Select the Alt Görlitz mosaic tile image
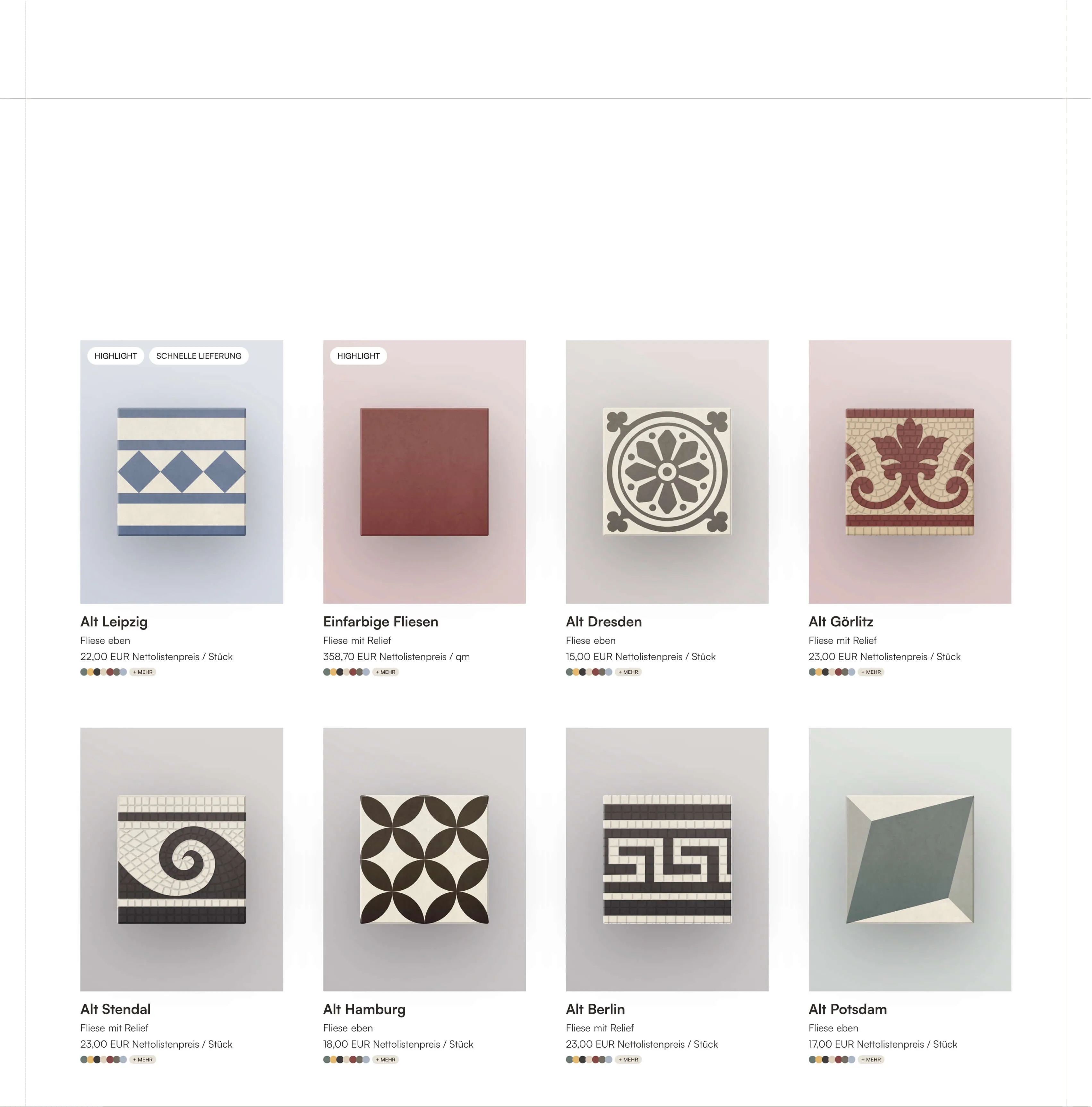The image size is (1092, 1107). (x=910, y=472)
